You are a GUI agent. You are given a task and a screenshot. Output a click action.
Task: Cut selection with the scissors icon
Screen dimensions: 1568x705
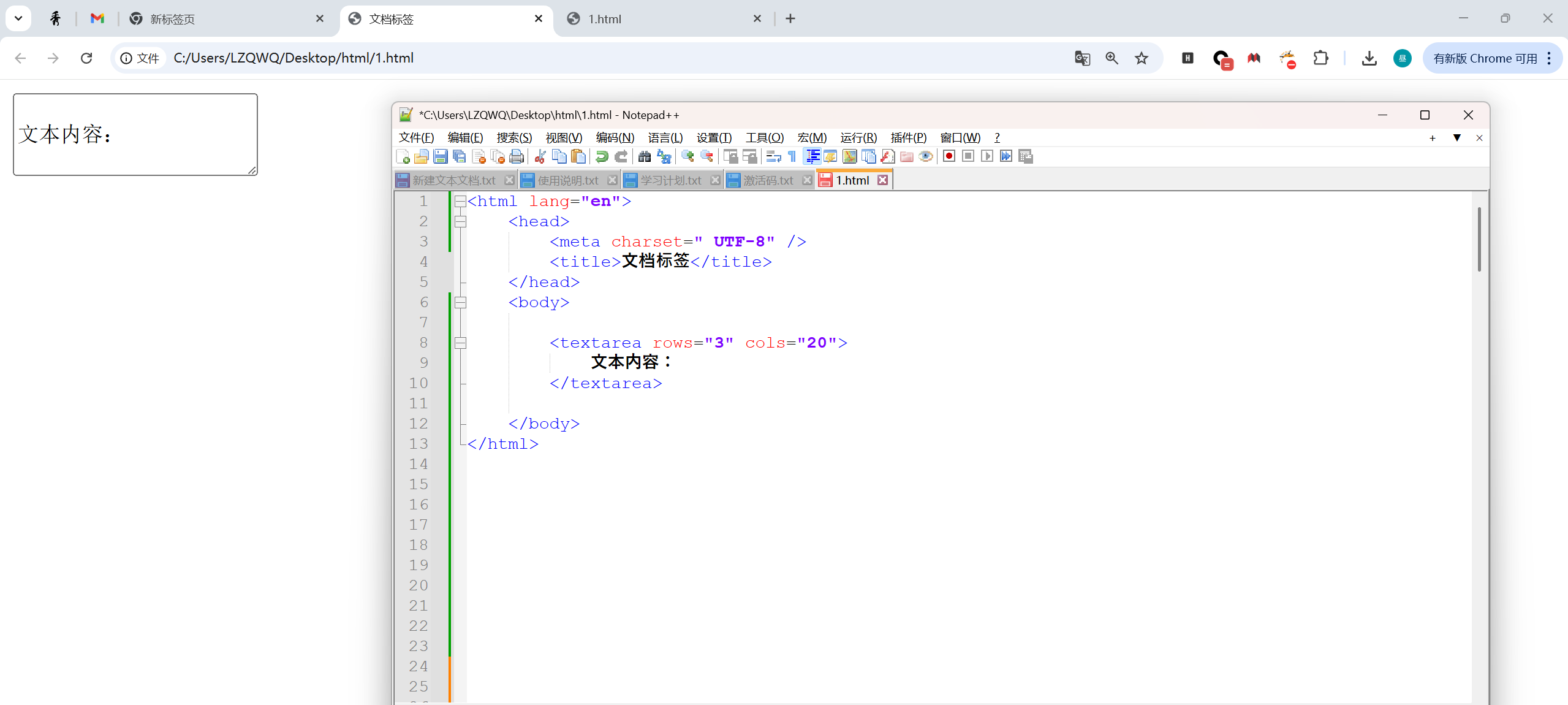point(540,156)
